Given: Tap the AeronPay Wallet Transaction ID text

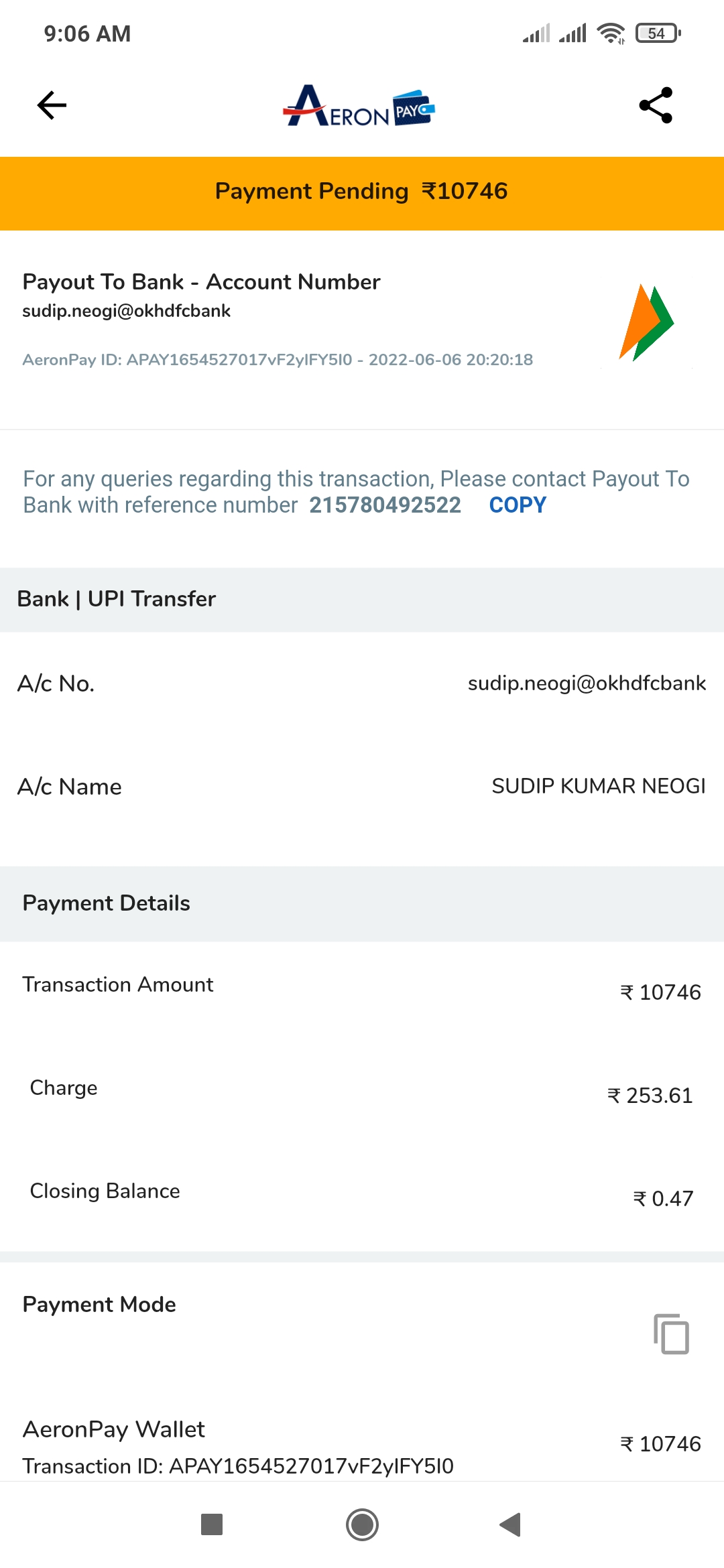Looking at the screenshot, I should click(238, 1466).
